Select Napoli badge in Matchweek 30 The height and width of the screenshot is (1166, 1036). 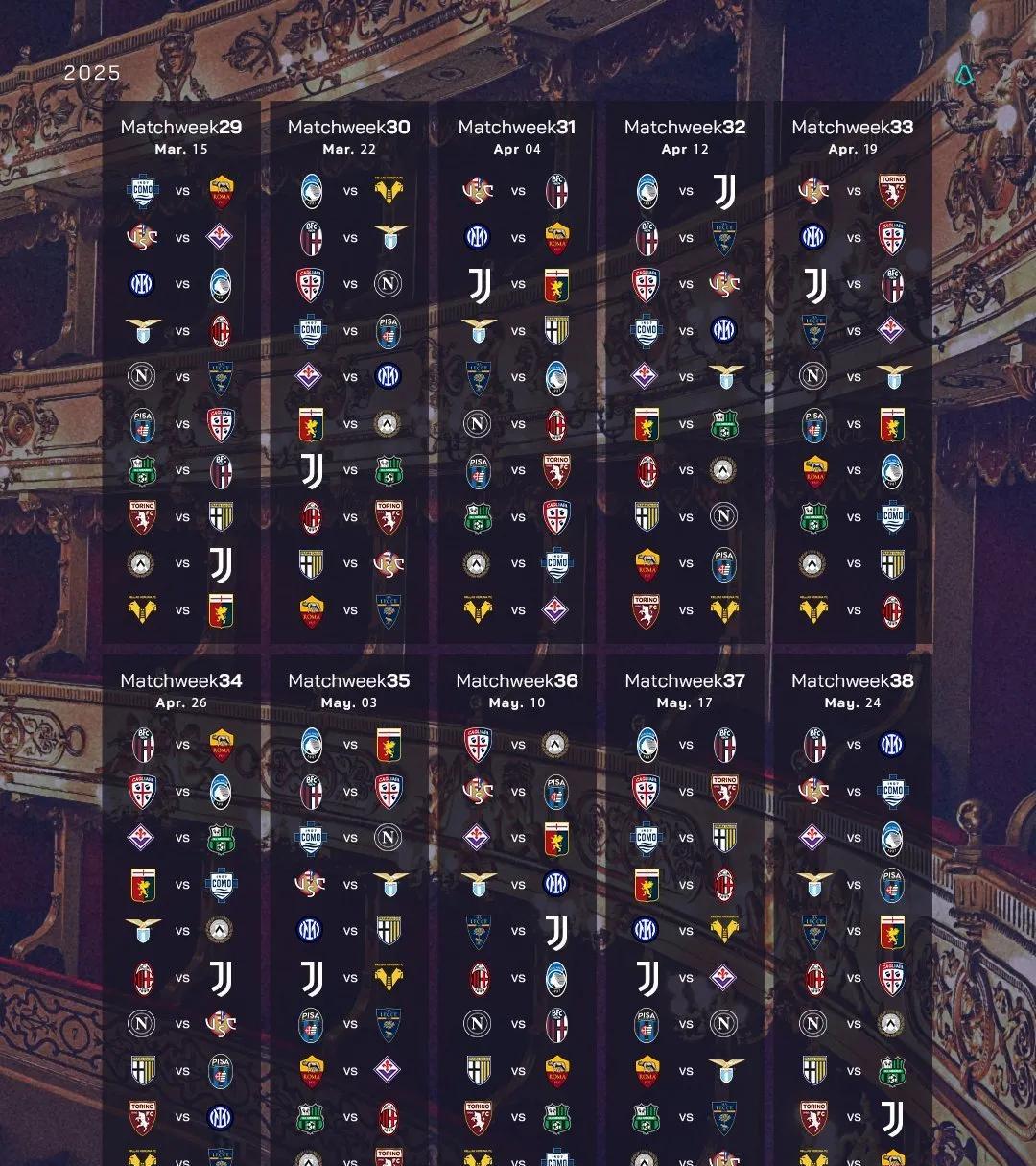click(388, 284)
